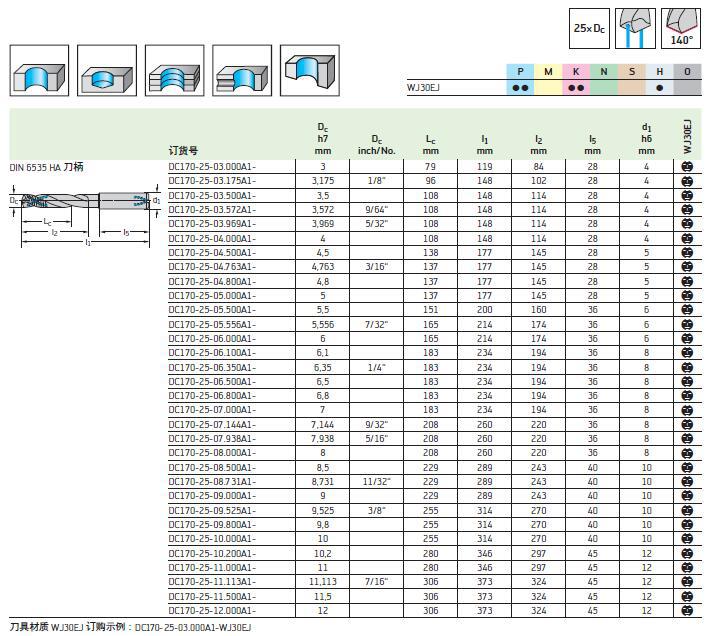Click the ordering example DC170-25-03.000A1-WJ30EJ
711x636 pixels.
point(193,628)
